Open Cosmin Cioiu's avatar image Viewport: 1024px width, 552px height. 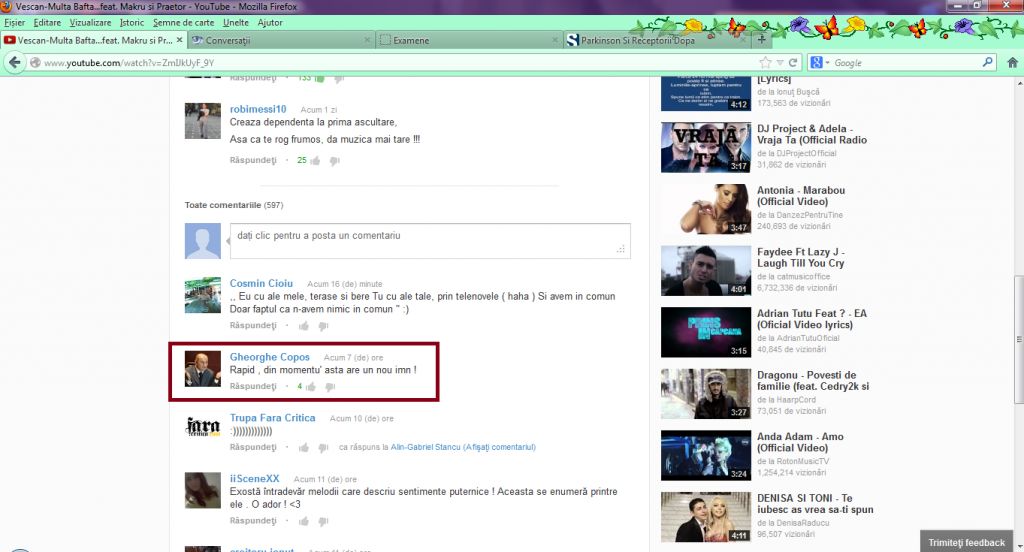tap(202, 295)
